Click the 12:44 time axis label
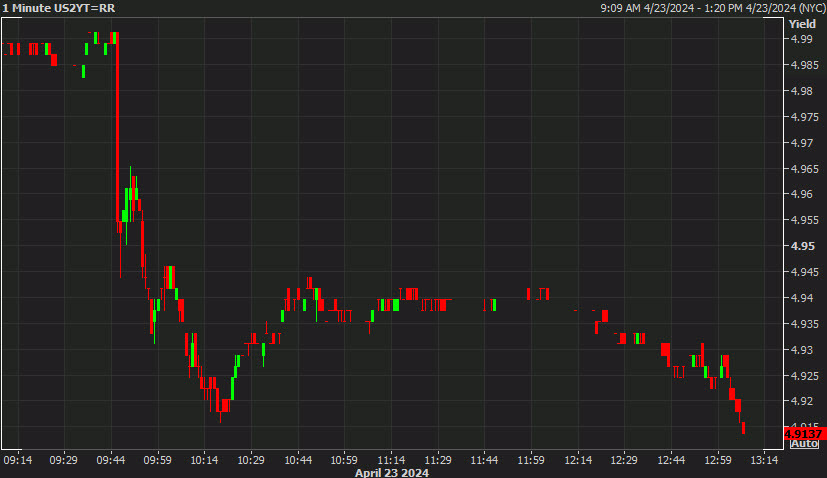The width and height of the screenshot is (827, 478). tap(671, 460)
